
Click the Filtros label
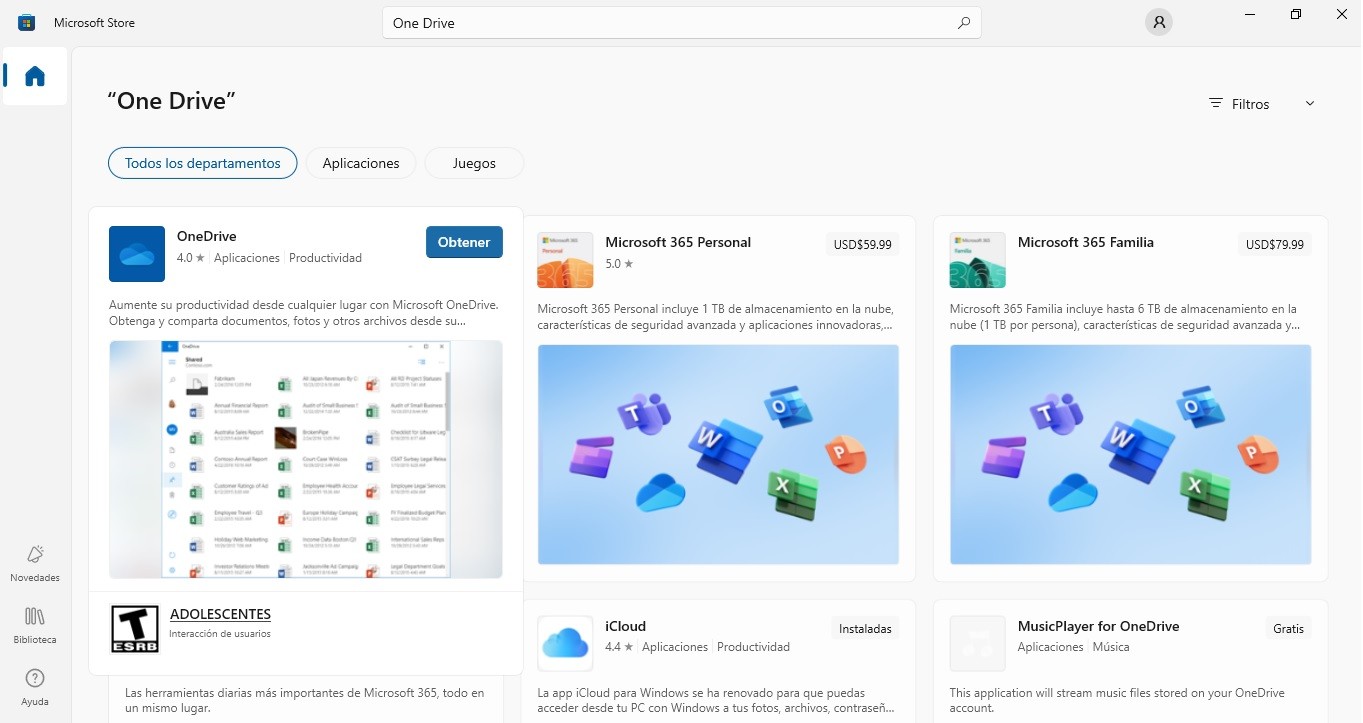click(1250, 104)
